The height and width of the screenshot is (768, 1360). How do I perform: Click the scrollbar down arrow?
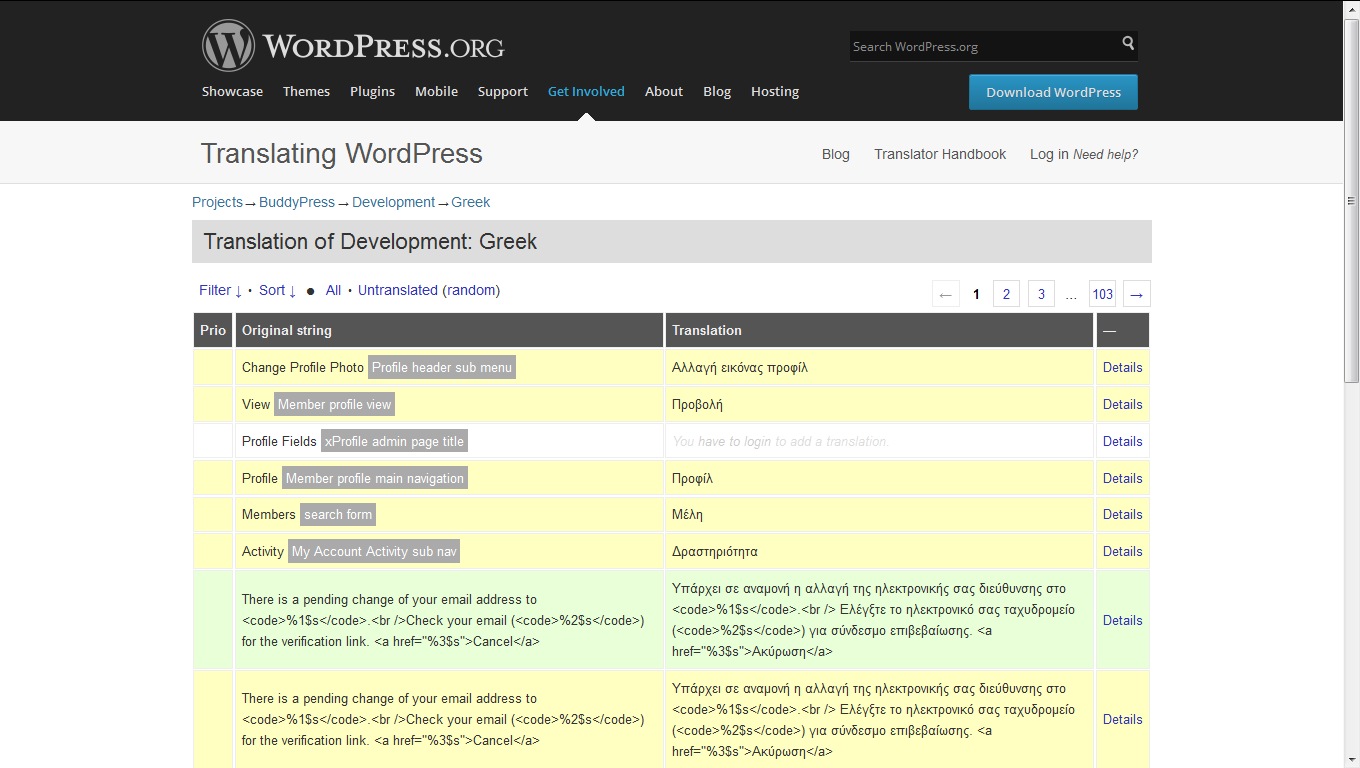coord(1351,759)
